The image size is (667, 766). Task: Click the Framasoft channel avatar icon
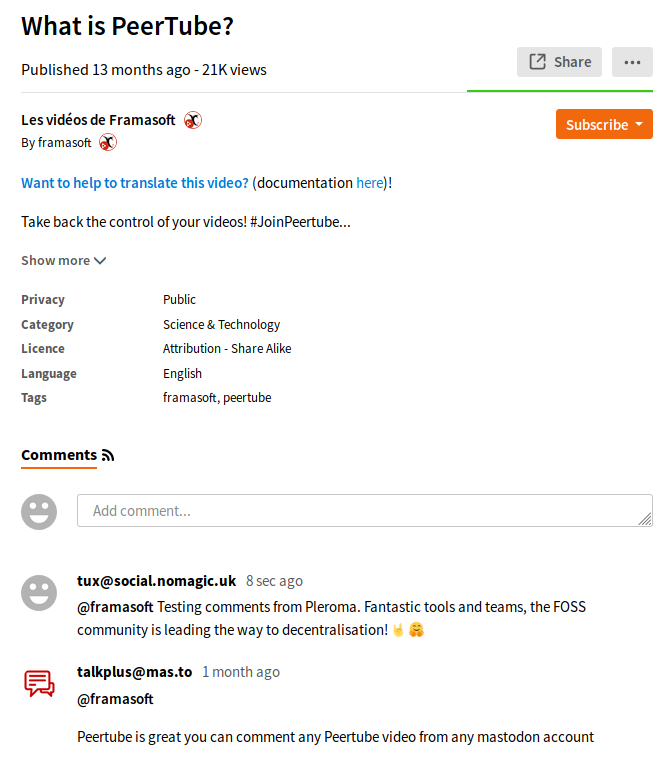pyautogui.click(x=193, y=120)
